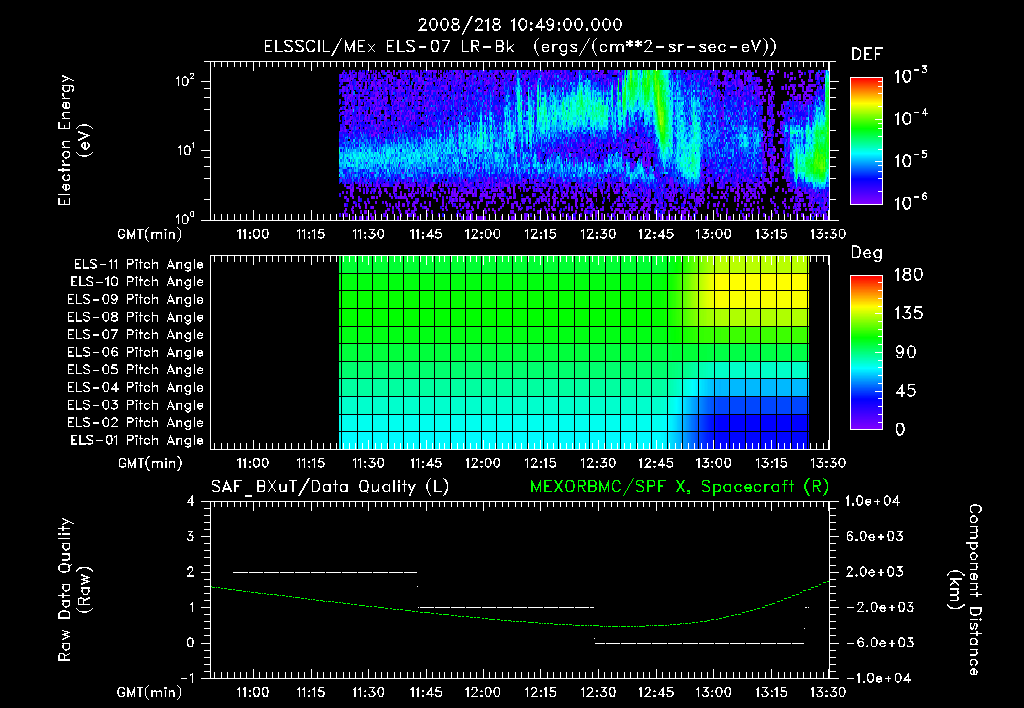Click the Deg color bar label
Viewport: 1024px width, 708px height.
click(867, 253)
